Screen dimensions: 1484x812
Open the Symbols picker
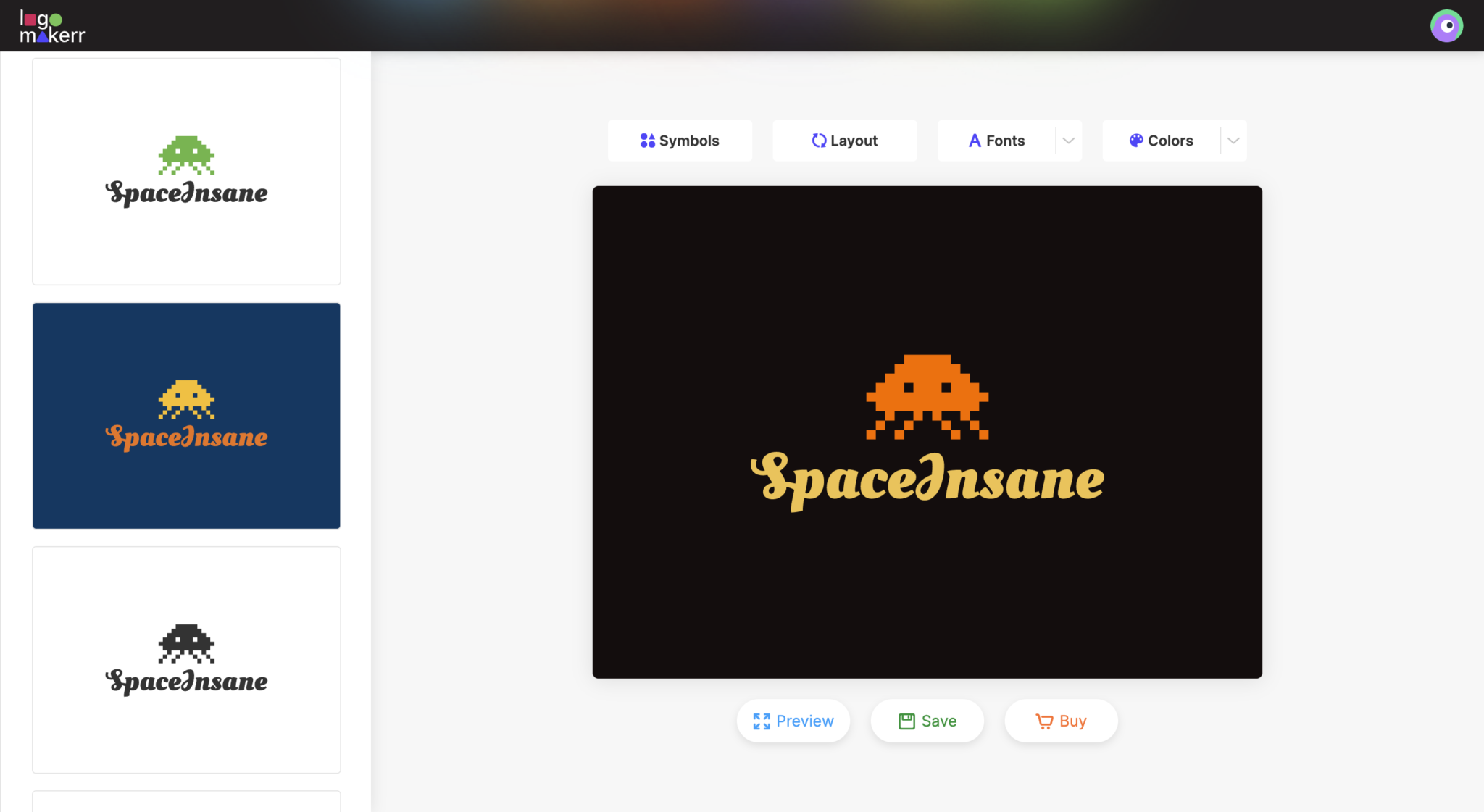[x=679, y=141]
